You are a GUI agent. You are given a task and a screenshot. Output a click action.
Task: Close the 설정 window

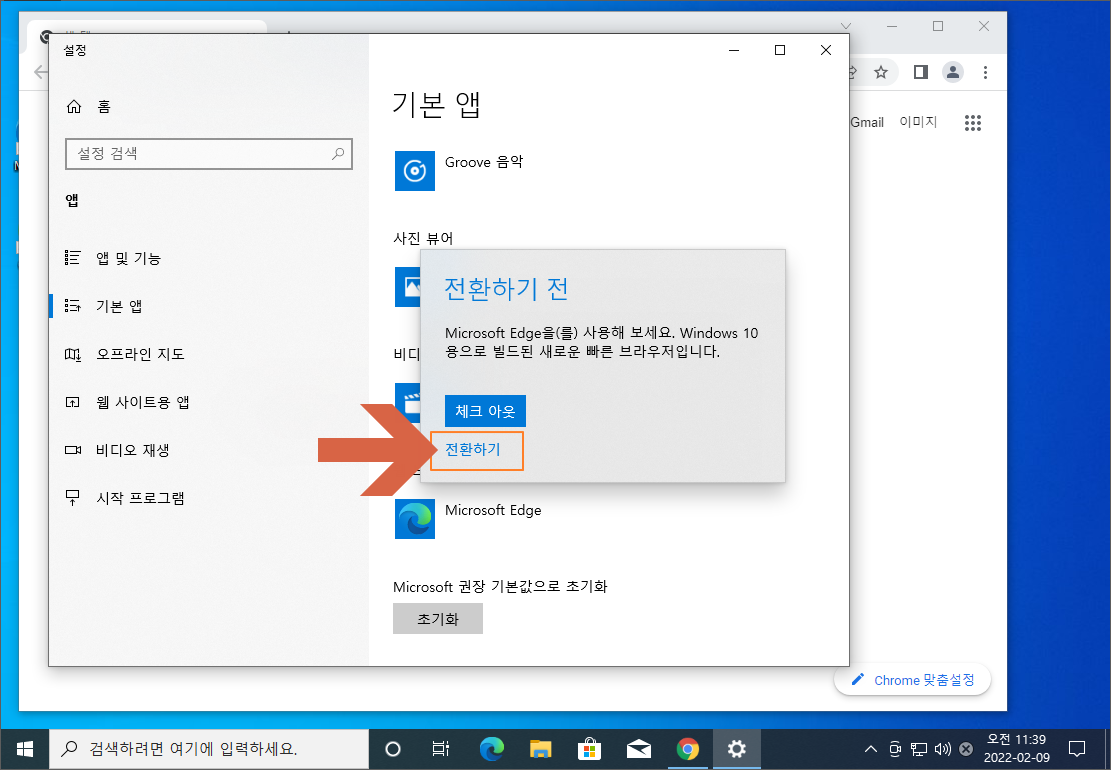(x=825, y=50)
